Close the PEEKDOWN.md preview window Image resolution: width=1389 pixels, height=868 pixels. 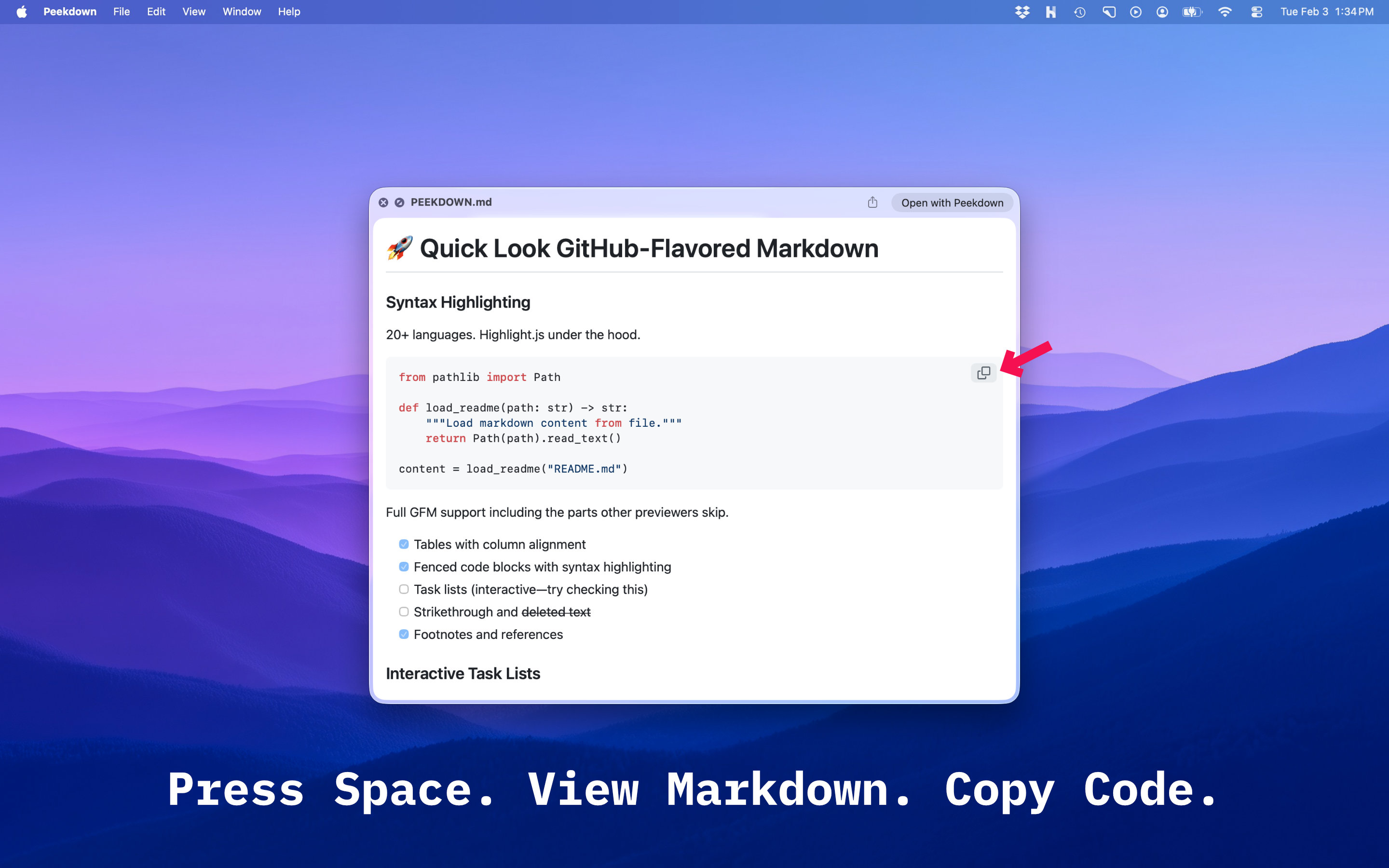pos(383,202)
